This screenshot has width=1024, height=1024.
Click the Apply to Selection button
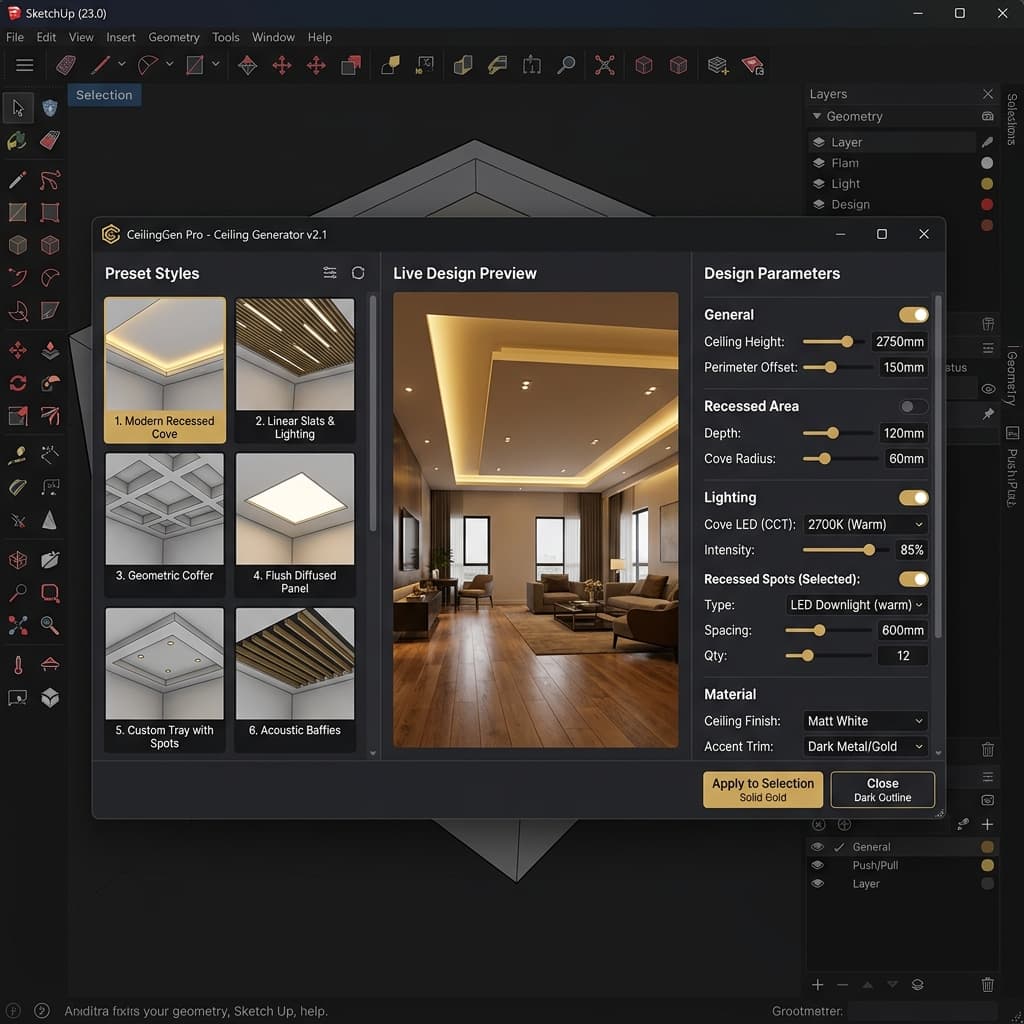(x=763, y=790)
